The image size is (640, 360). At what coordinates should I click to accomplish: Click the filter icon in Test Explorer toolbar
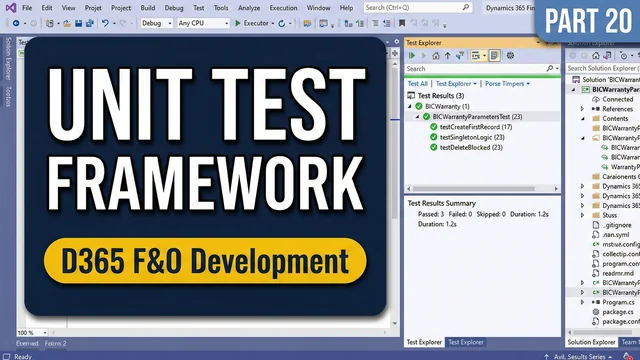tap(460, 56)
